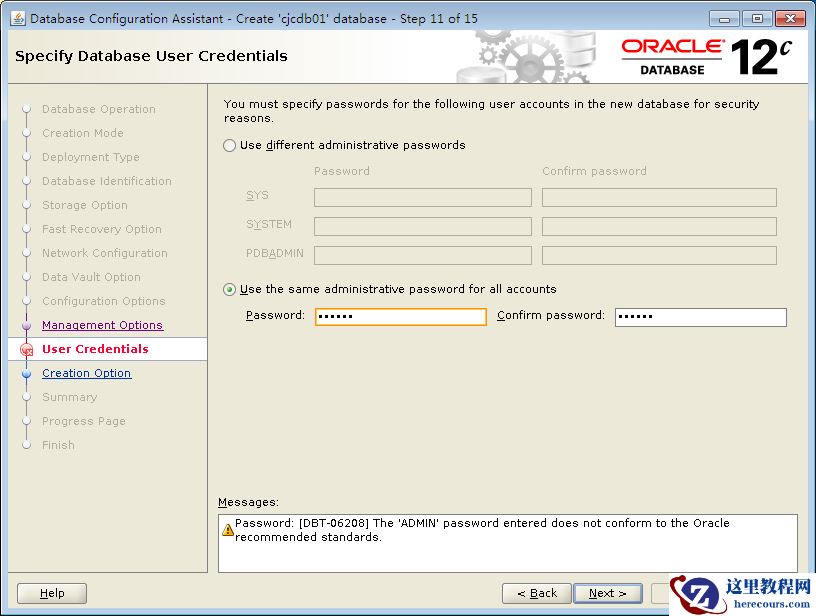Click the Password input field
This screenshot has width=816, height=616.
401,316
